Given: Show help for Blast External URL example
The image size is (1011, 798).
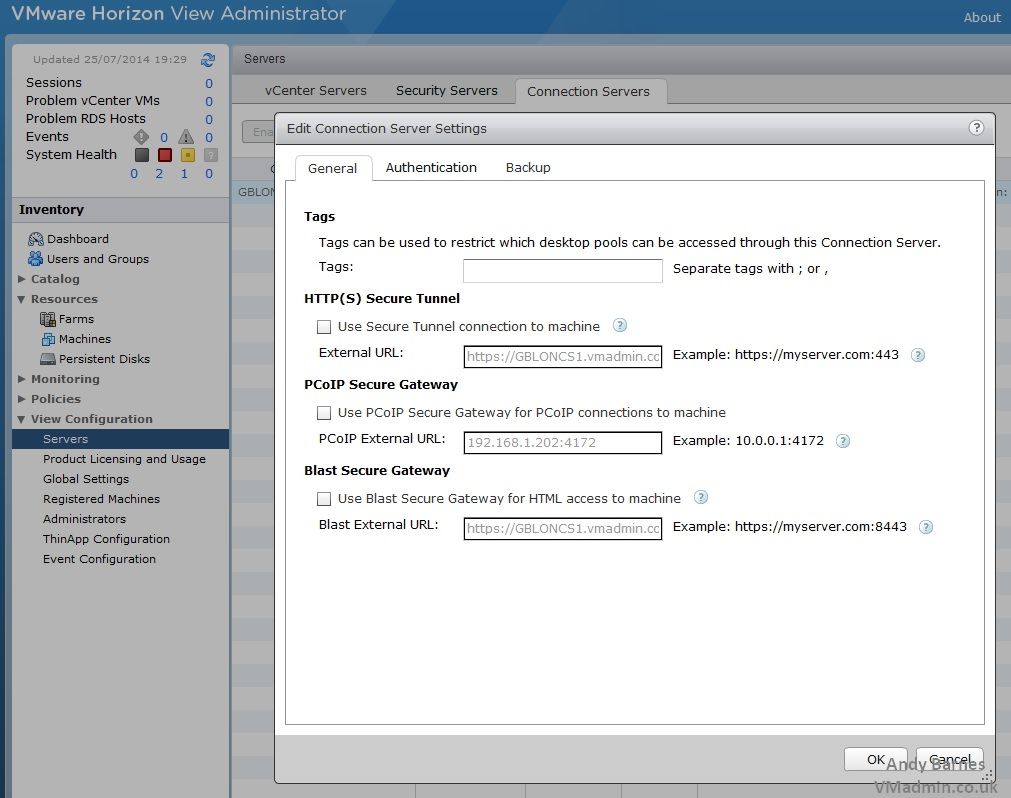Looking at the screenshot, I should [926, 527].
